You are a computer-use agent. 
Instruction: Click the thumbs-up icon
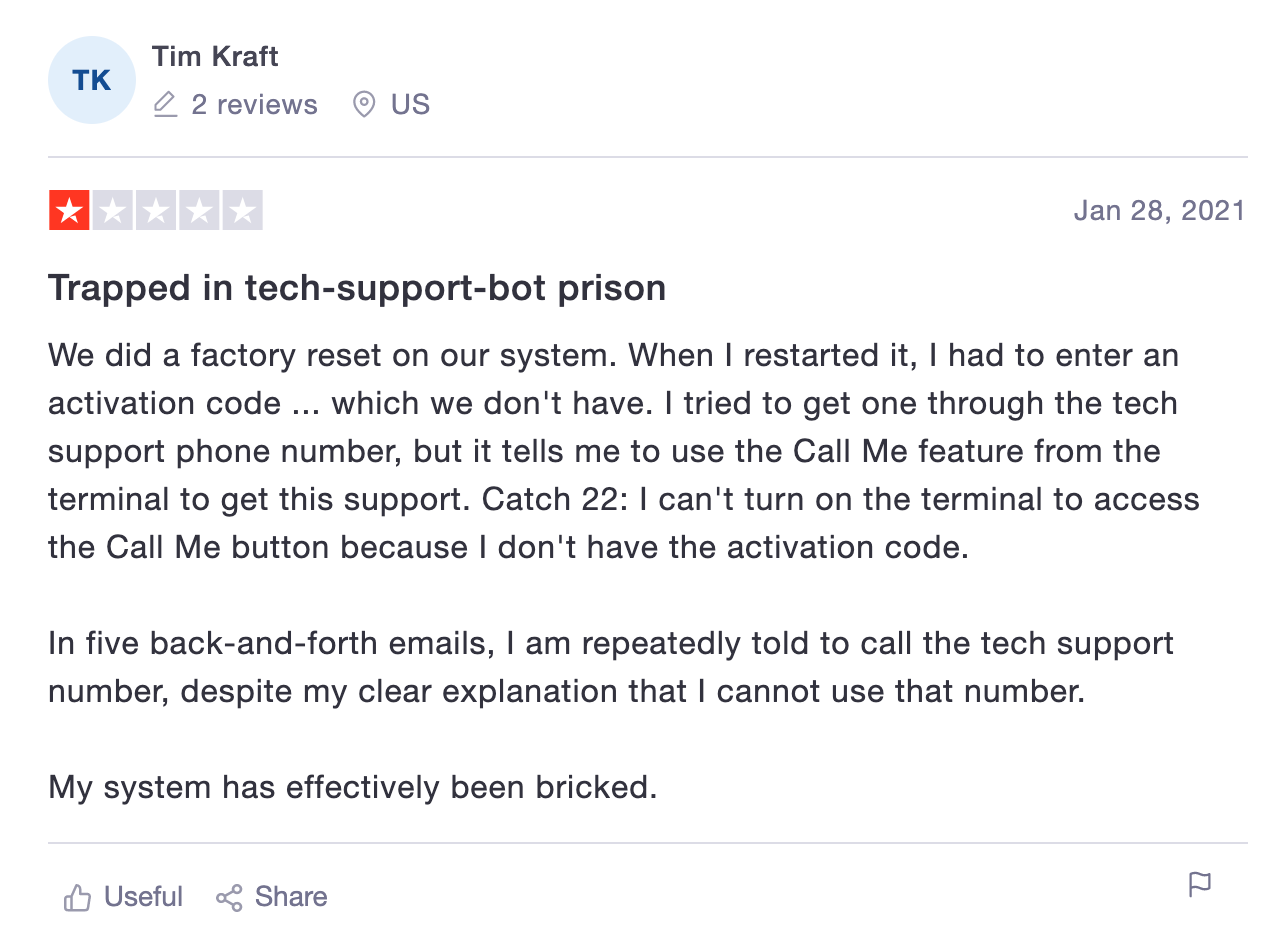(77, 898)
